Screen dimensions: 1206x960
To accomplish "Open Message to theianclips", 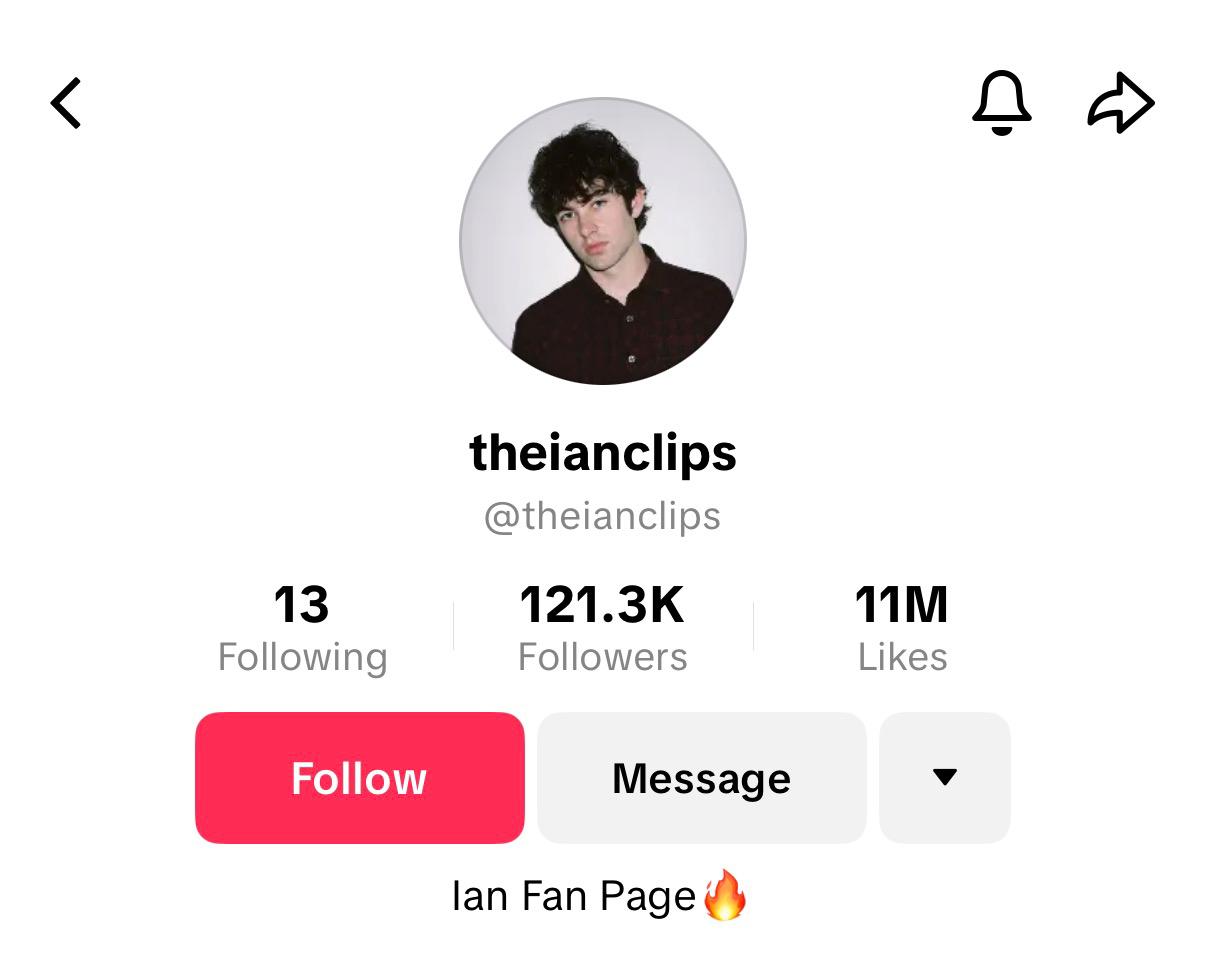I will [x=702, y=778].
